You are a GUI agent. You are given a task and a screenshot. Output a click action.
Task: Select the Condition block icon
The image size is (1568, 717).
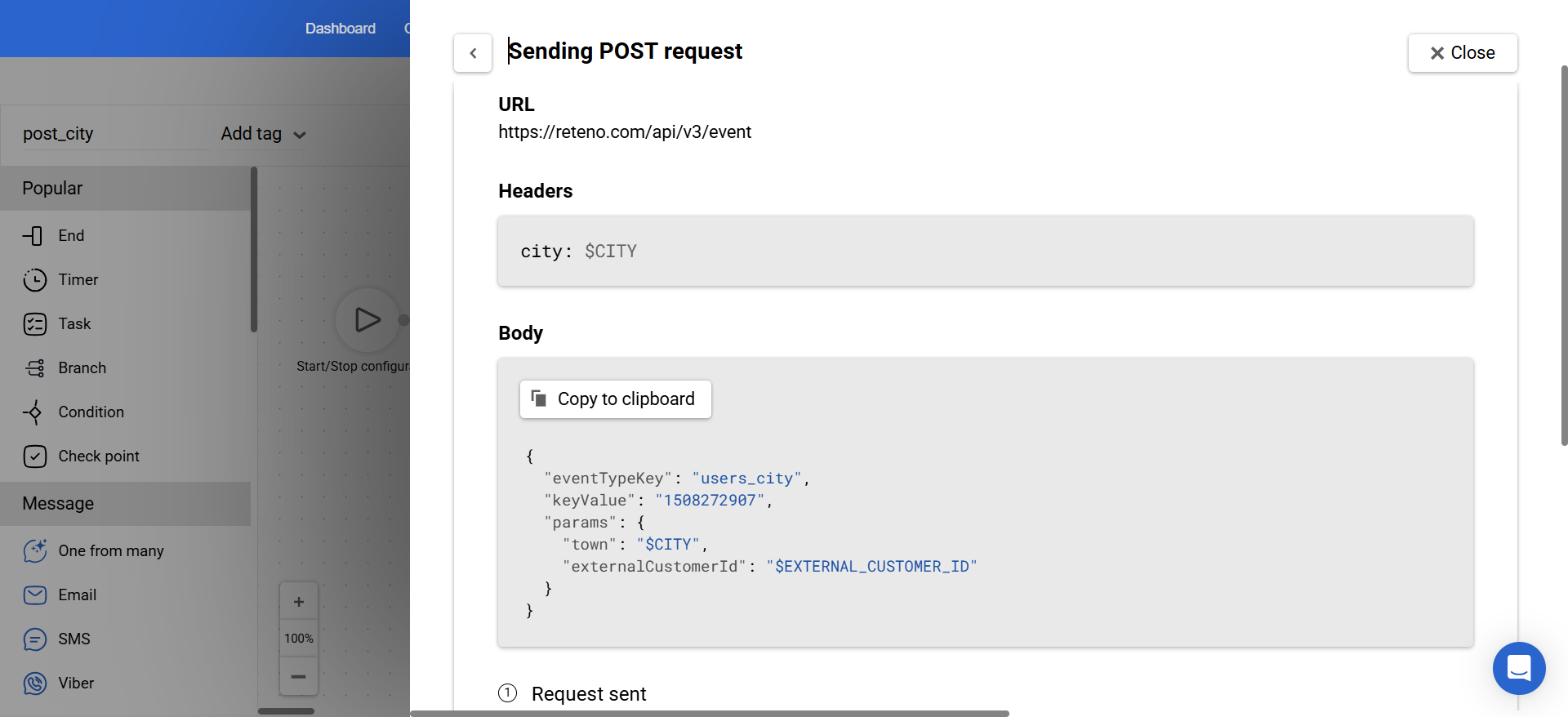[x=33, y=412]
